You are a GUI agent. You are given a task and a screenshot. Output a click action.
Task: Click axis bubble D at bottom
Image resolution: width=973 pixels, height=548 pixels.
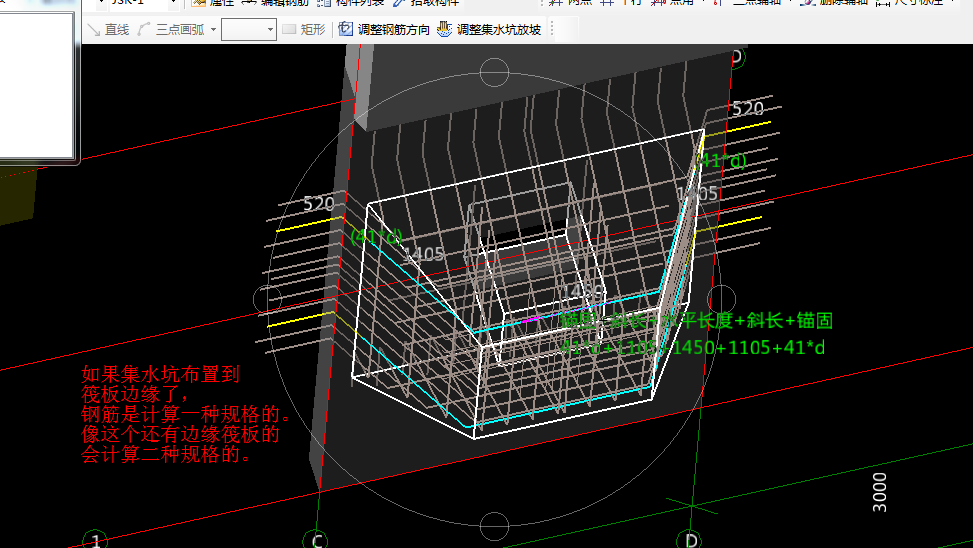691,539
